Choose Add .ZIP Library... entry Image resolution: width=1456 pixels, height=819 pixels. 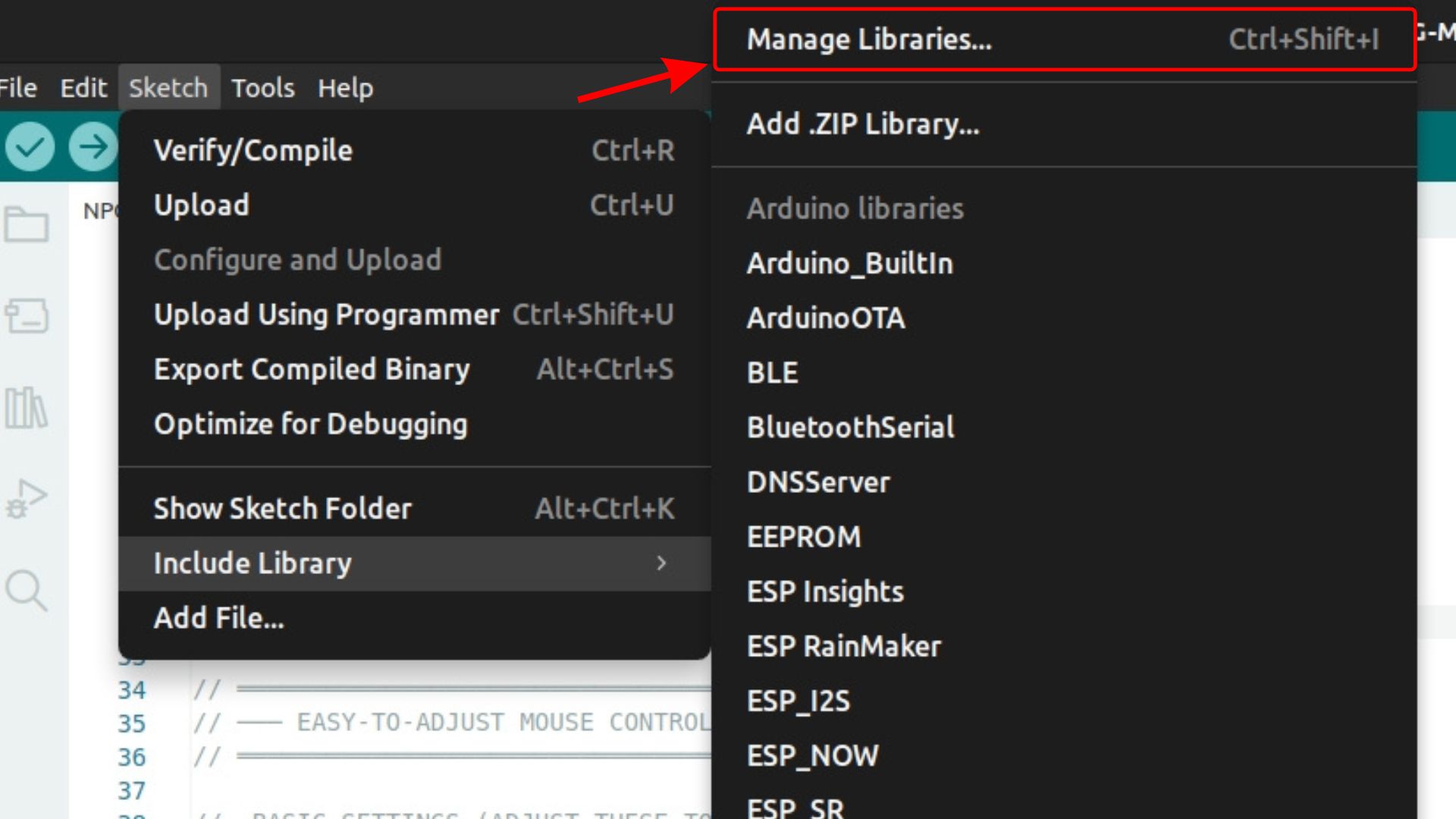1065,124
